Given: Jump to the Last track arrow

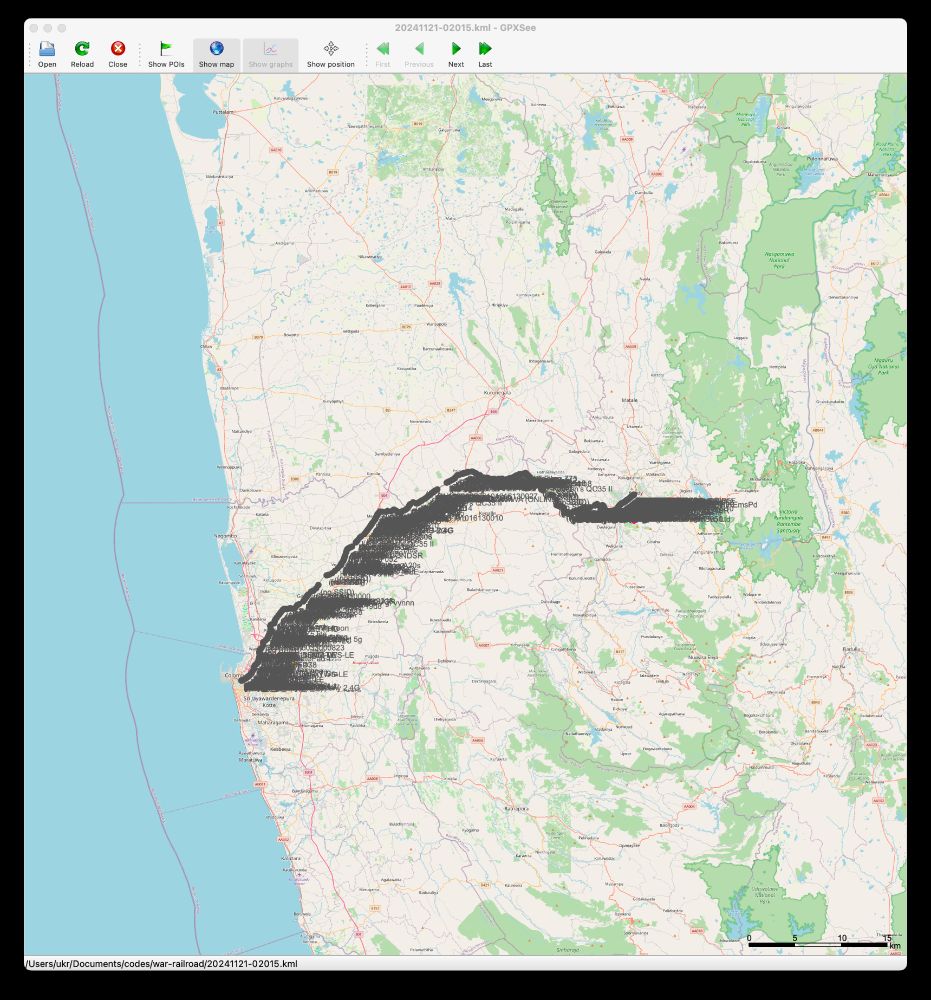Looking at the screenshot, I should 485,50.
